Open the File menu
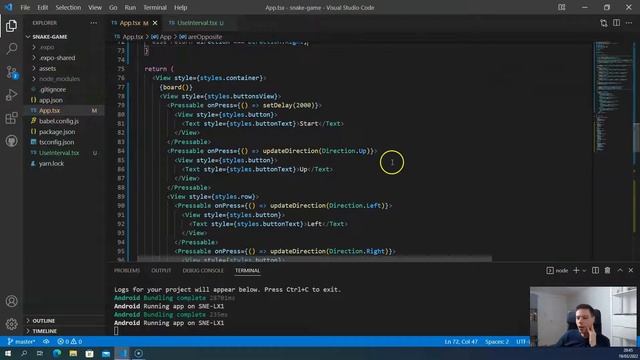640x360 pixels. coord(25,7)
